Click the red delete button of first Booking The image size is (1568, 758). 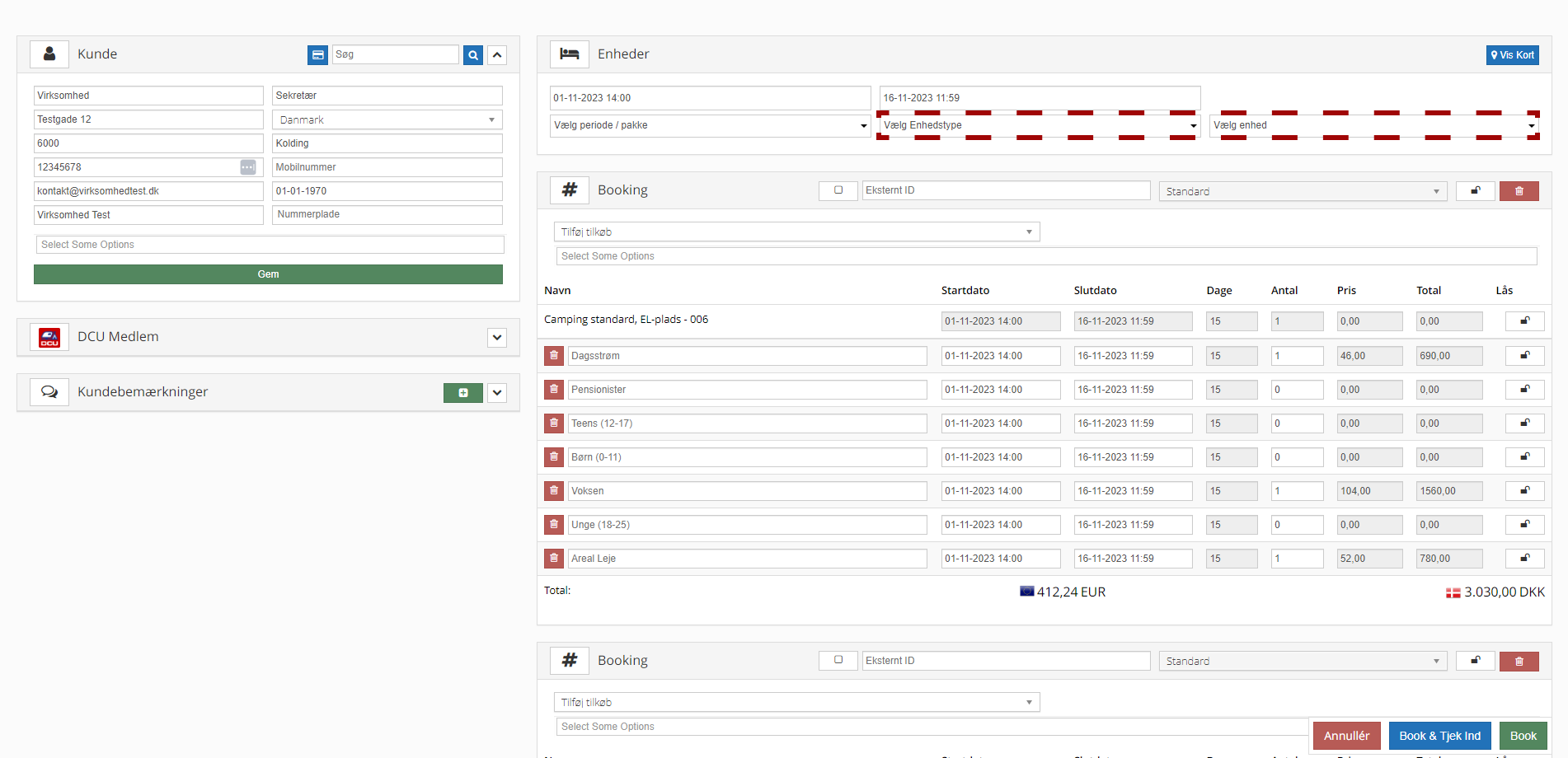coord(1519,191)
